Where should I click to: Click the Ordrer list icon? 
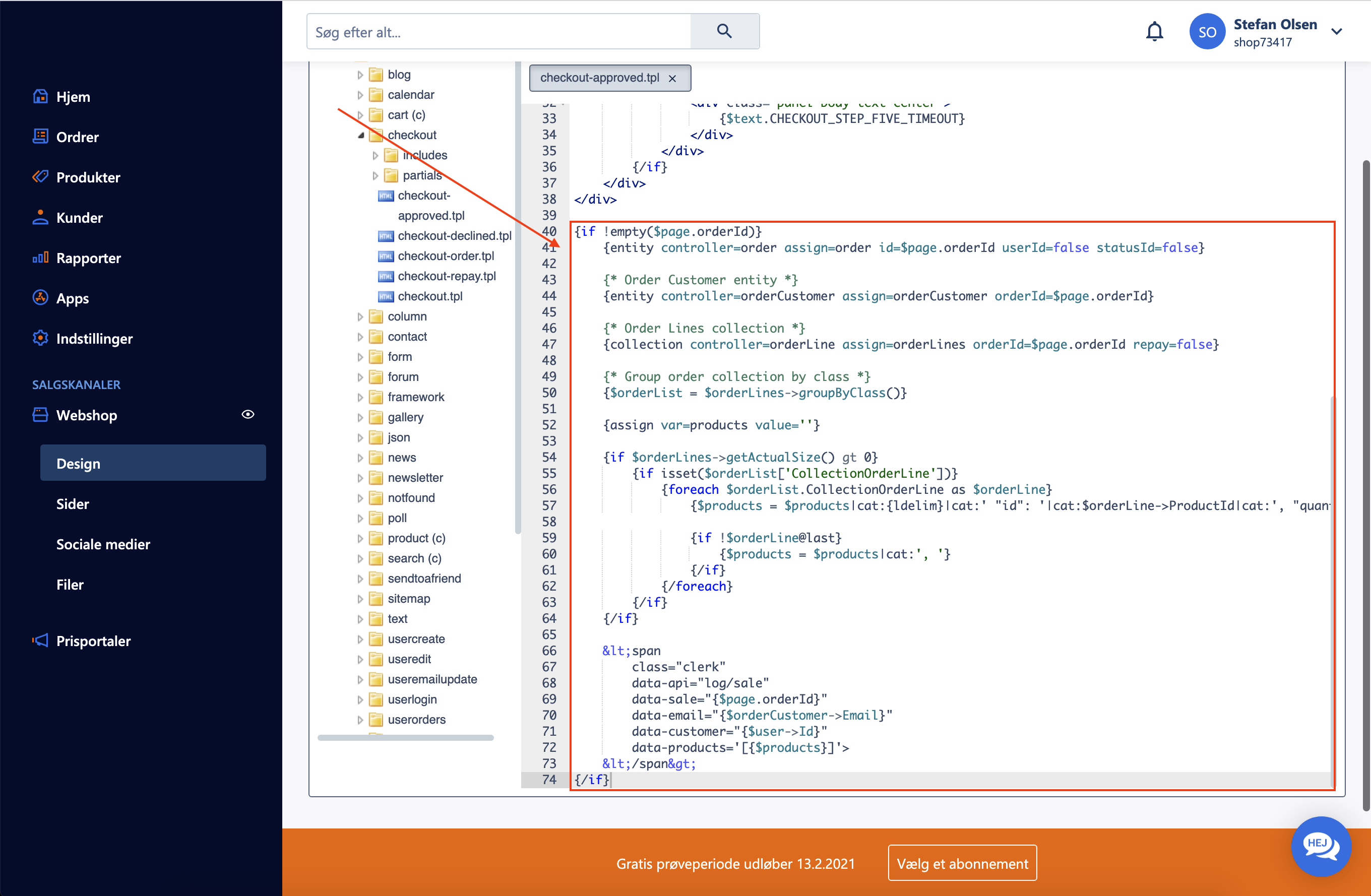(40, 137)
